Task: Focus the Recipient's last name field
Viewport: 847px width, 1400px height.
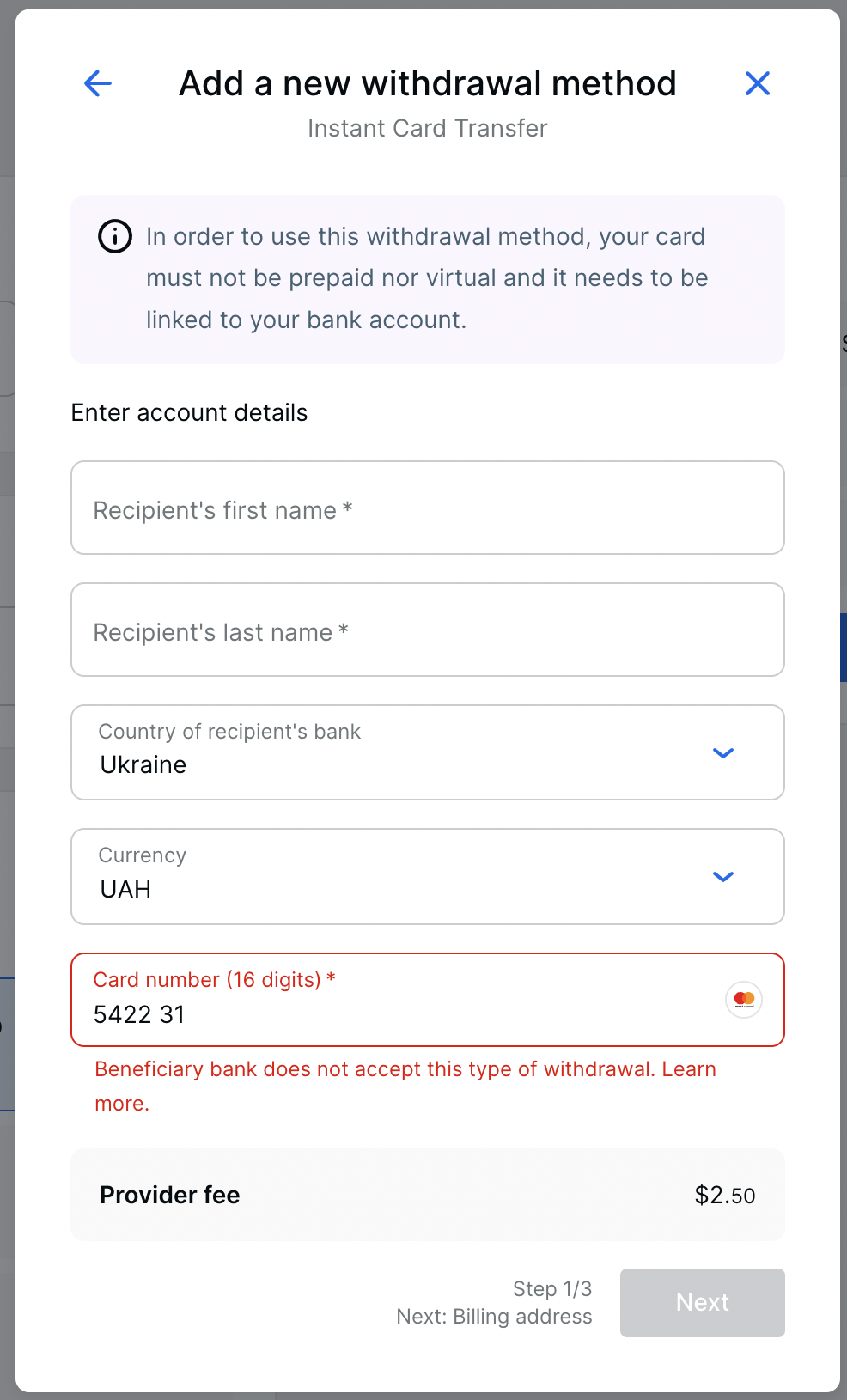Action: click(428, 630)
